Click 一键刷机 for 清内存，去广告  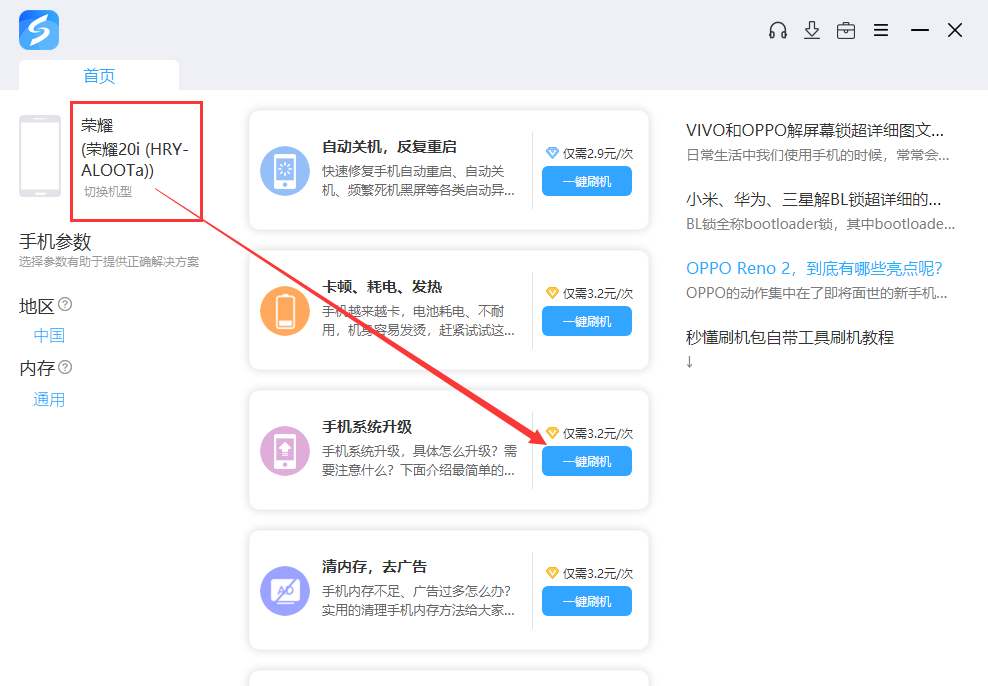click(587, 601)
